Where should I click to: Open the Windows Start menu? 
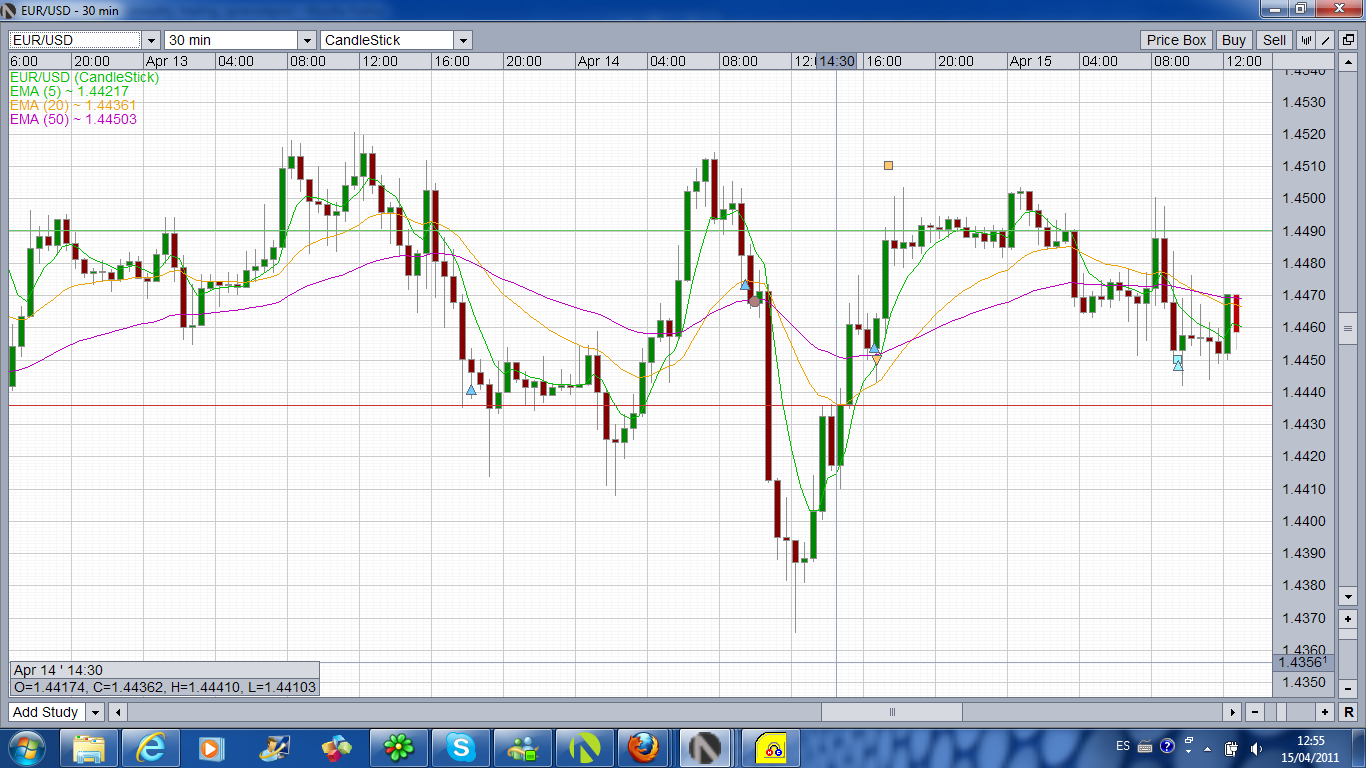pos(27,747)
